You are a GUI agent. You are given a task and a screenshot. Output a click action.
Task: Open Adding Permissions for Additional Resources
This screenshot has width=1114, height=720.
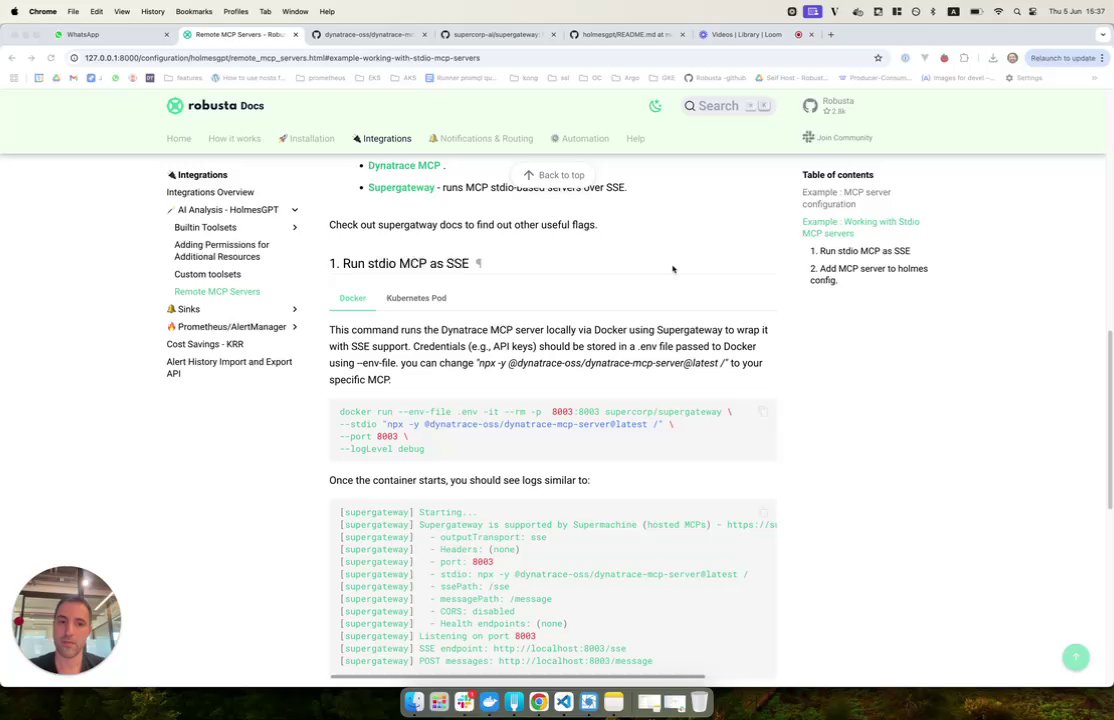tap(222, 251)
